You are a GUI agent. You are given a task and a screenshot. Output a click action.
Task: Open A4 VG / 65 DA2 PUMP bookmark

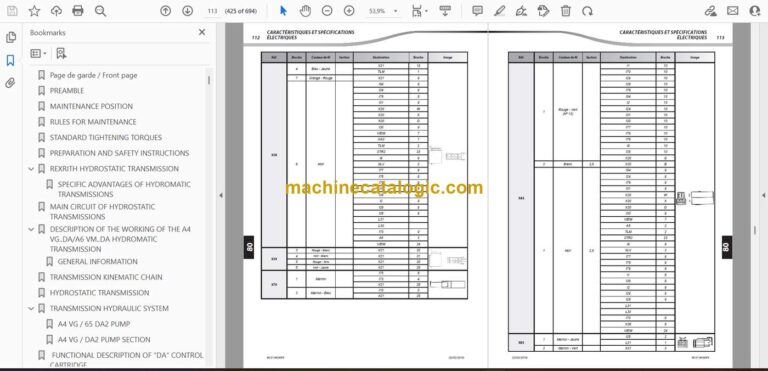pyautogui.click(x=94, y=324)
